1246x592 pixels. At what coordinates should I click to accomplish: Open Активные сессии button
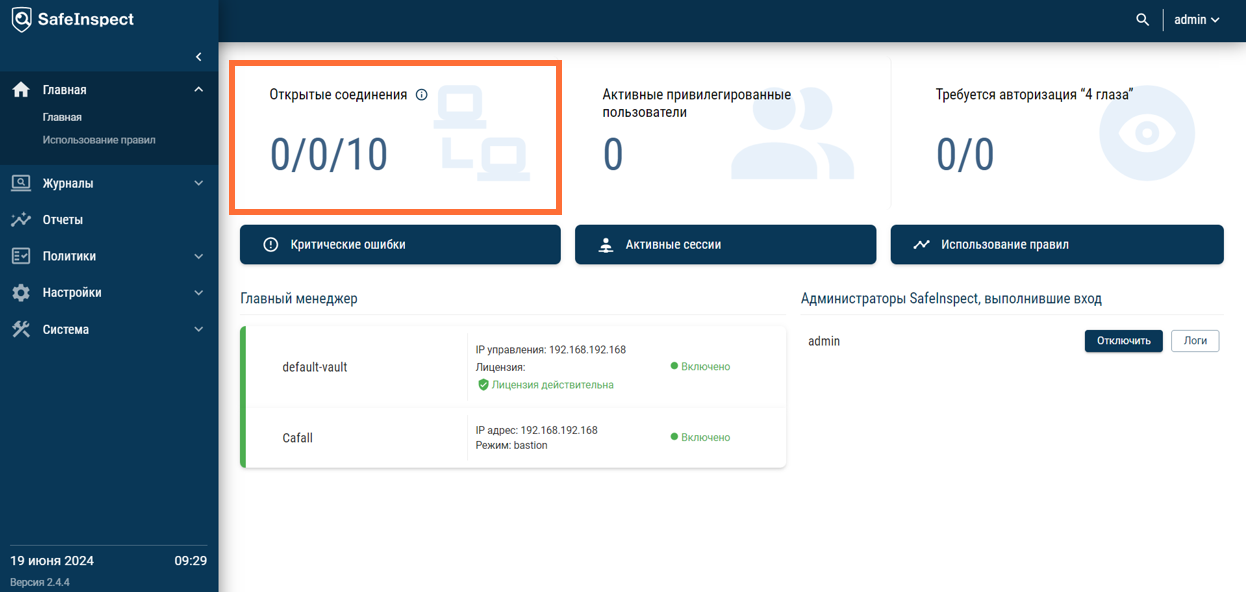725,244
